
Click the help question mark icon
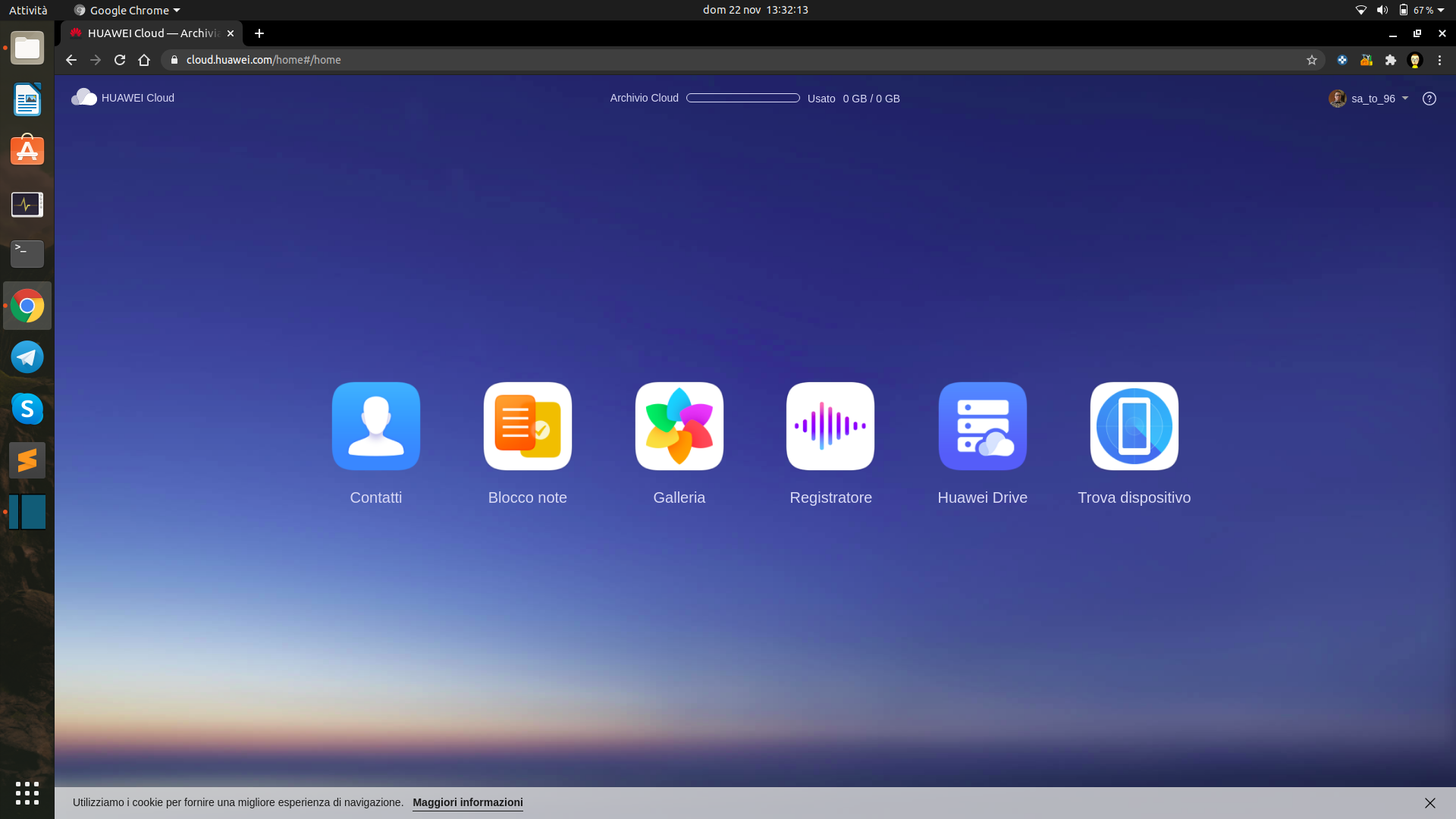(x=1429, y=99)
